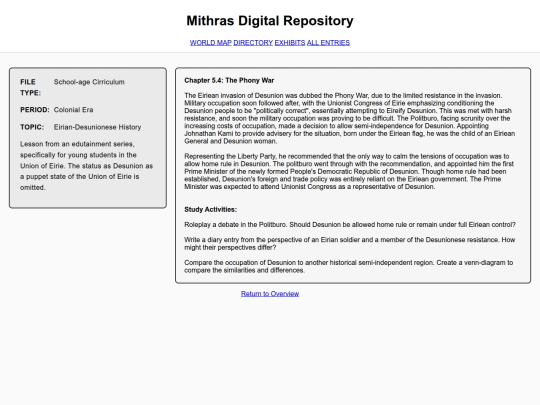Go to the DIRECTORY page
540x405 pixels.
(253, 43)
